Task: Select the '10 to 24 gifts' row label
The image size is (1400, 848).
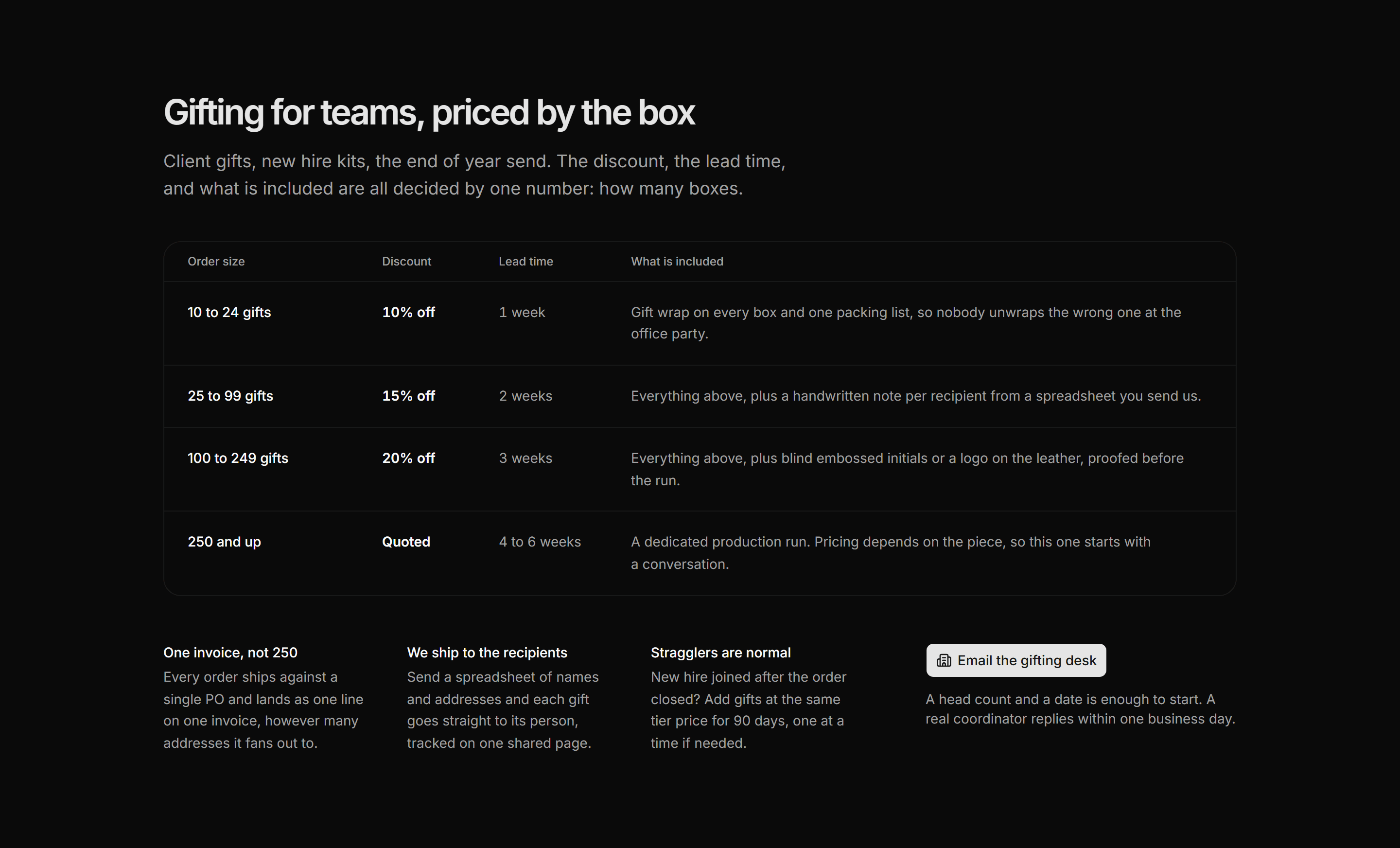Action: (x=229, y=312)
